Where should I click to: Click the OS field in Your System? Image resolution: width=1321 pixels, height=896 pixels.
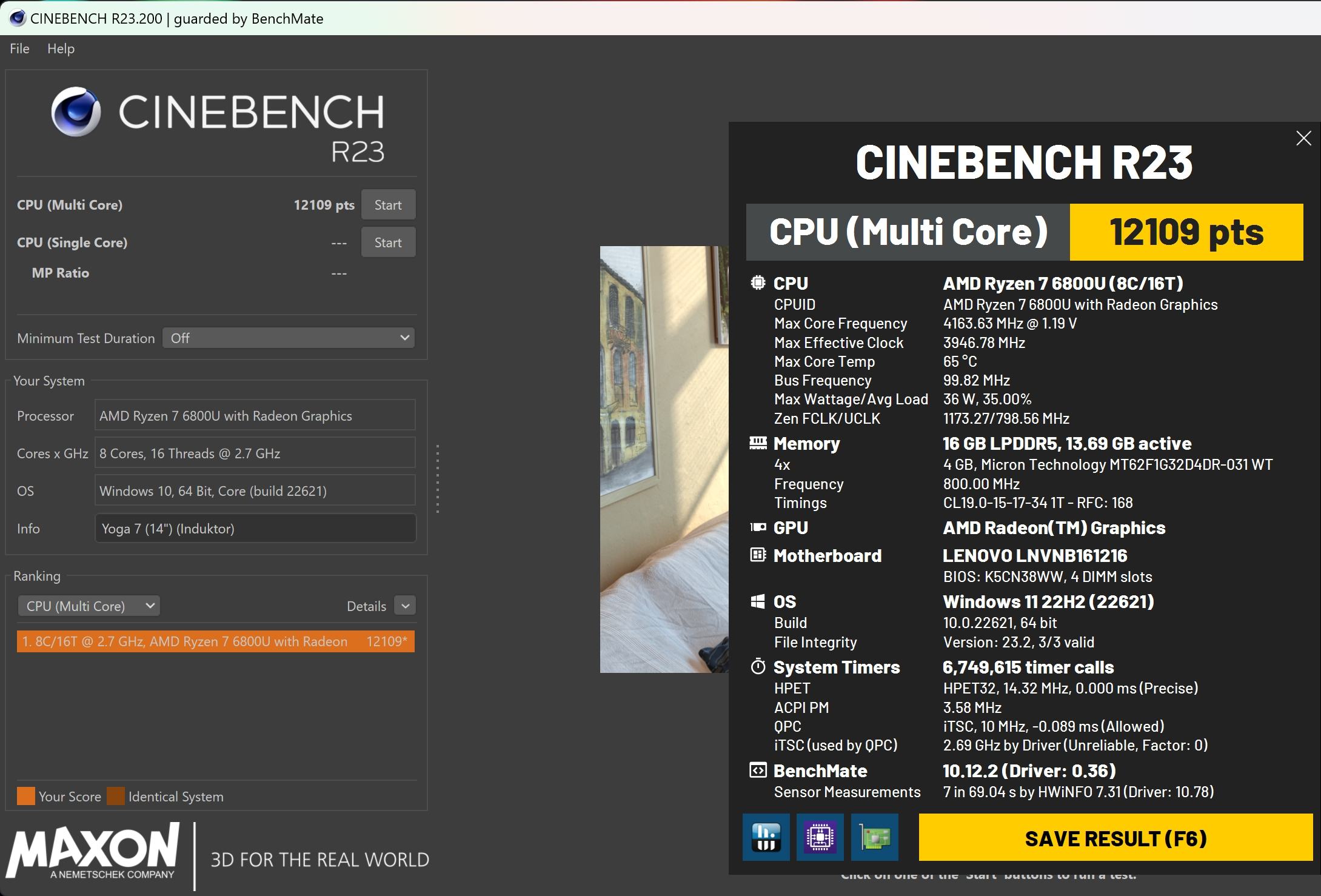(255, 490)
